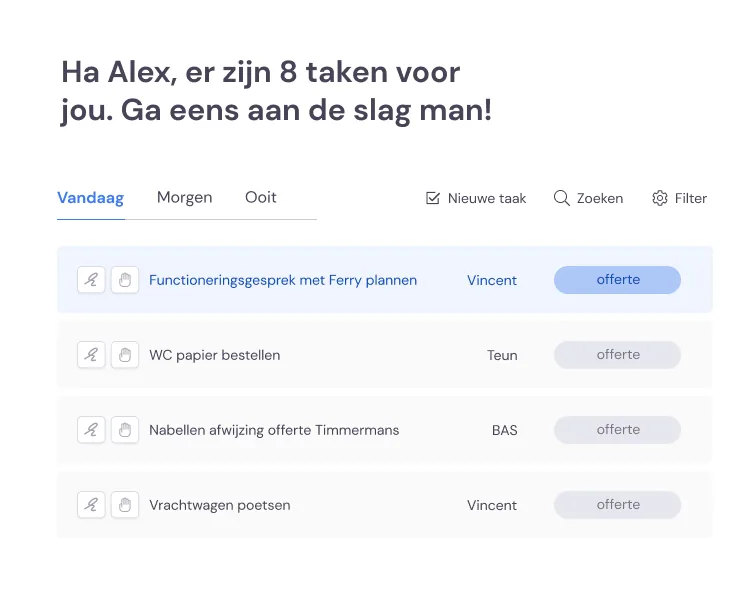
Task: Click Vincent on Functioneringsgesprek row
Action: pos(492,280)
